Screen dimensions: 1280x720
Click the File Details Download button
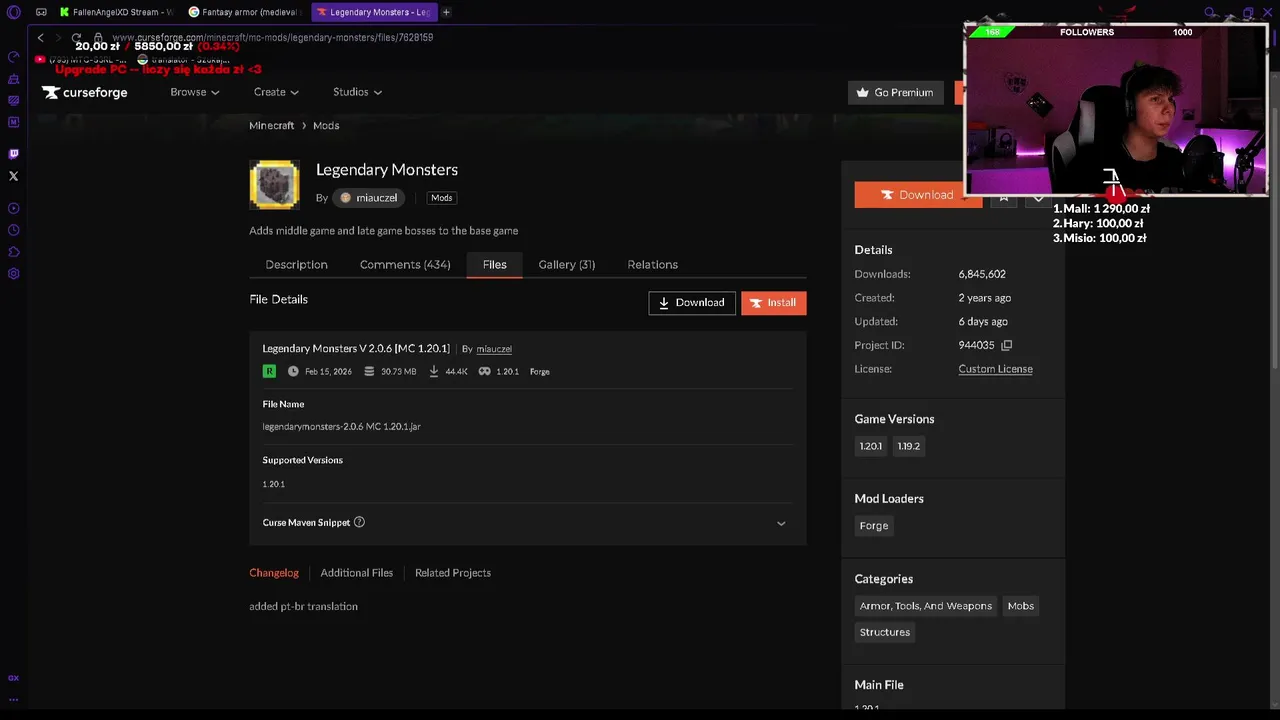click(692, 303)
